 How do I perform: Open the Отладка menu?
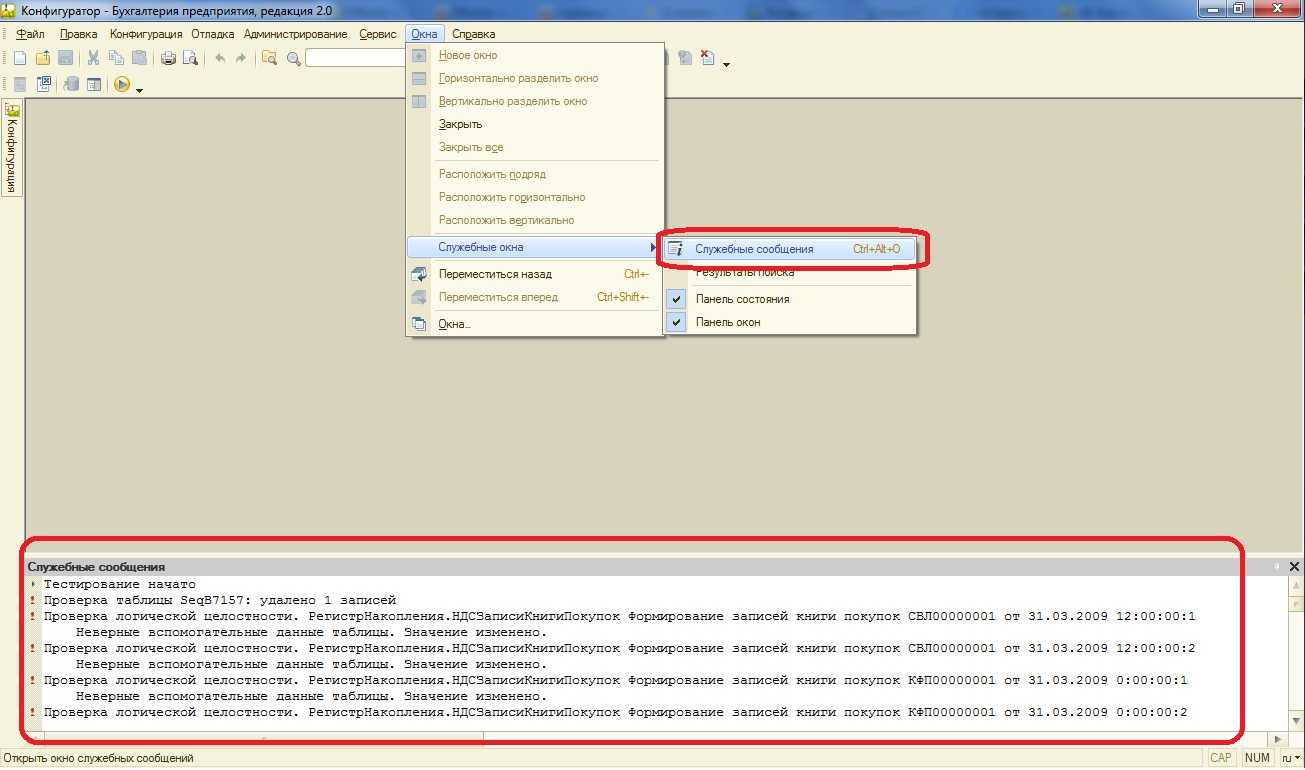(213, 34)
